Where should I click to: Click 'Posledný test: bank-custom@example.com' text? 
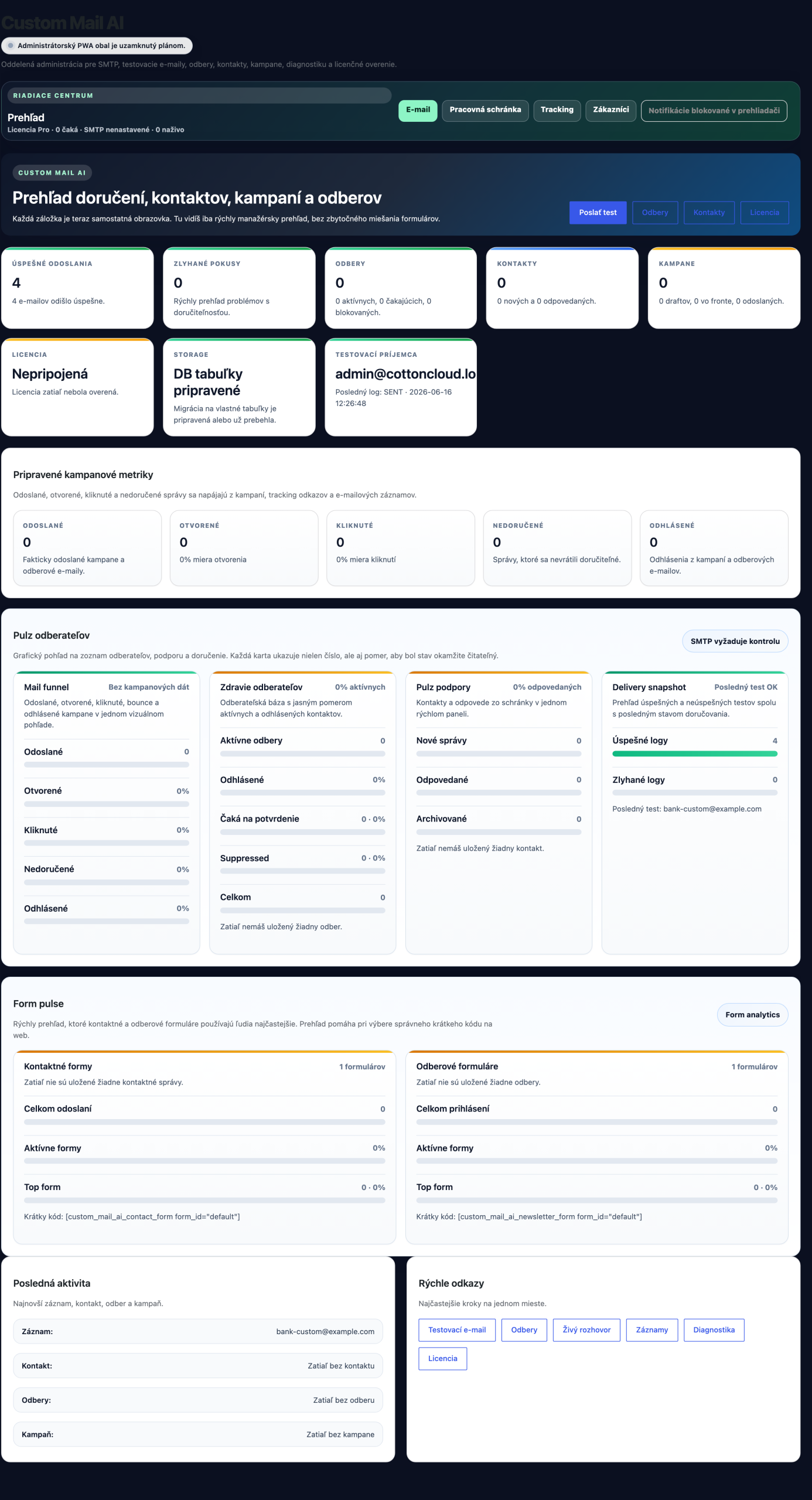pyautogui.click(x=687, y=809)
